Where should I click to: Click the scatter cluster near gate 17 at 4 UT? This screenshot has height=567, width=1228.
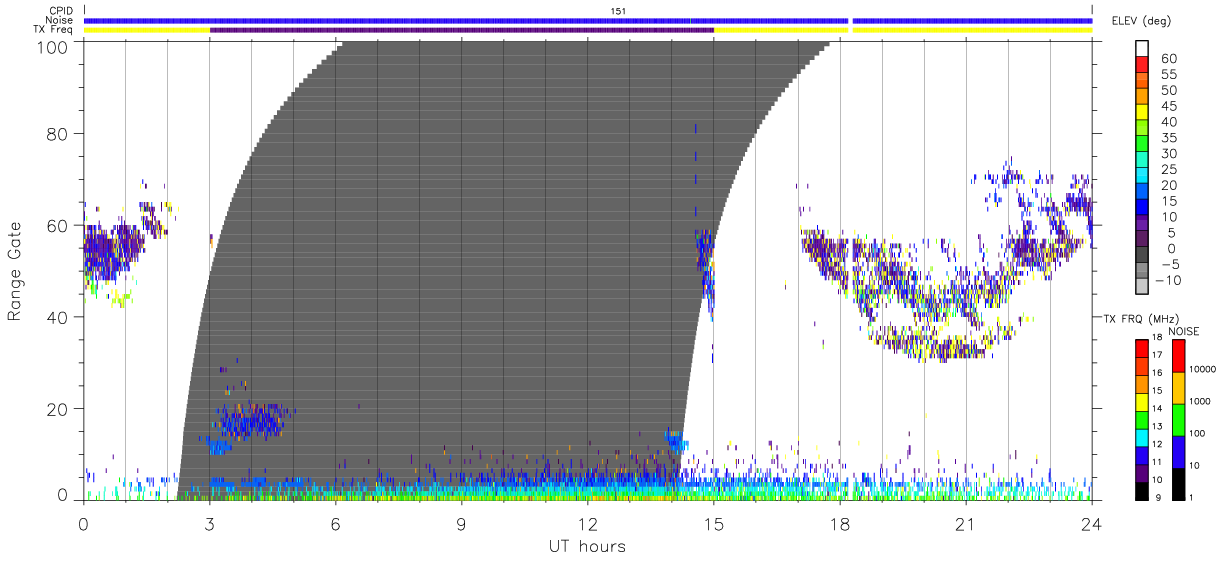click(250, 421)
